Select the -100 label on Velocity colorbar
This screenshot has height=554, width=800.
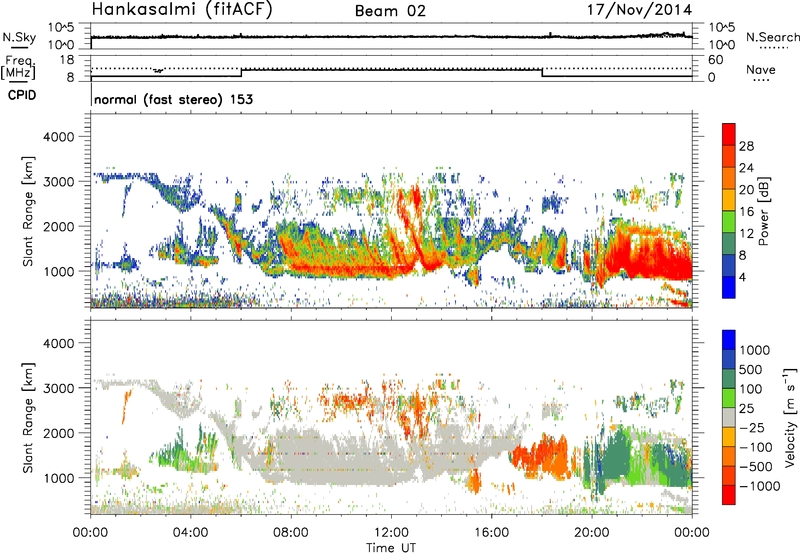click(756, 447)
